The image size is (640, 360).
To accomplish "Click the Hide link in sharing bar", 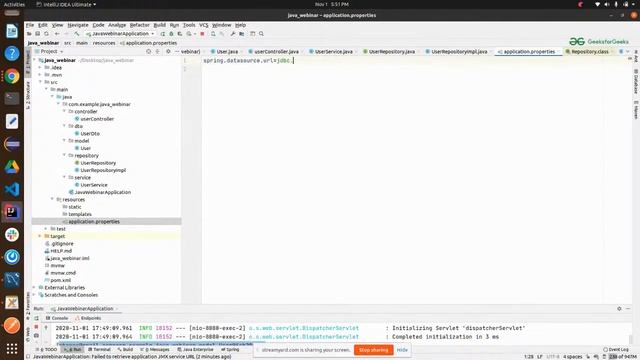I will pyautogui.click(x=402, y=350).
